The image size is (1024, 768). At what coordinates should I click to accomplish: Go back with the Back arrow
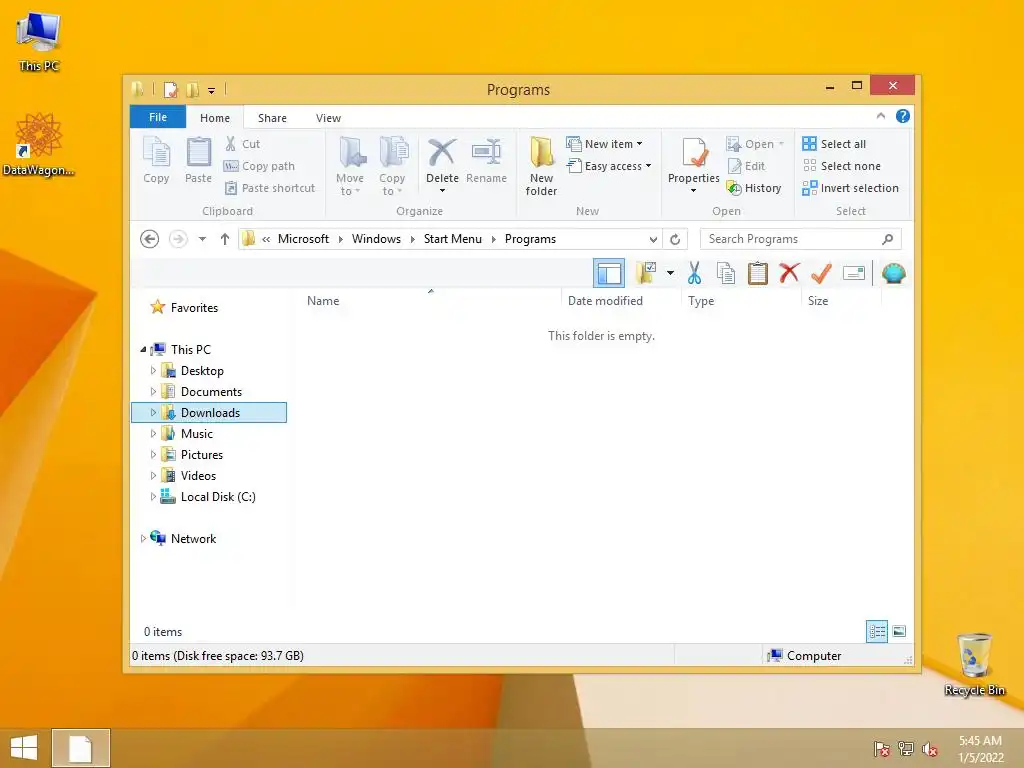[150, 239]
